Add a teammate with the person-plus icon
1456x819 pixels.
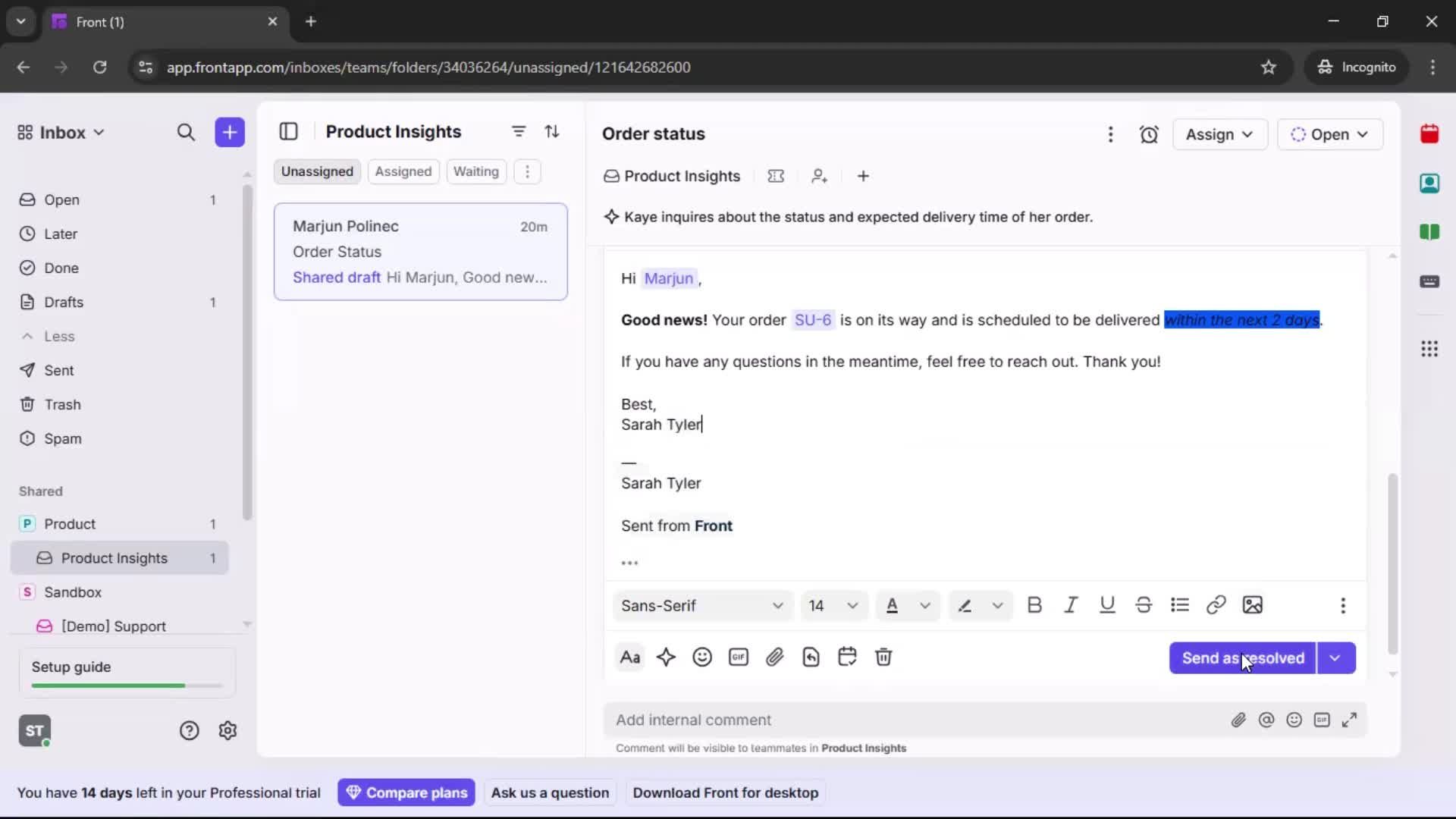[820, 176]
